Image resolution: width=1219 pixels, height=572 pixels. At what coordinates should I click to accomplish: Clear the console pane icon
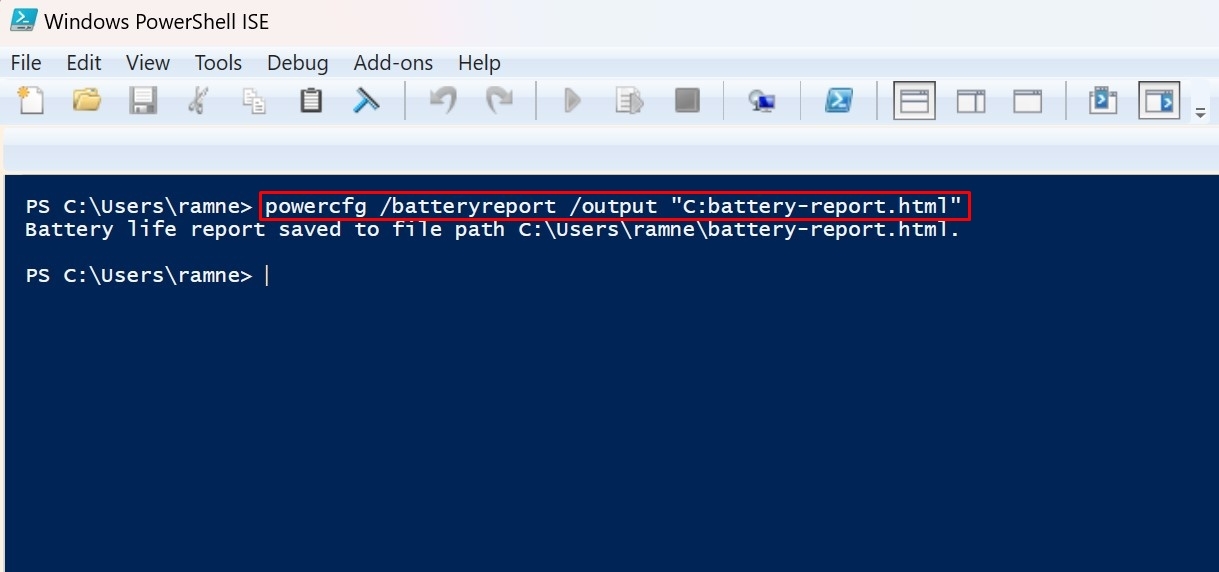(366, 100)
